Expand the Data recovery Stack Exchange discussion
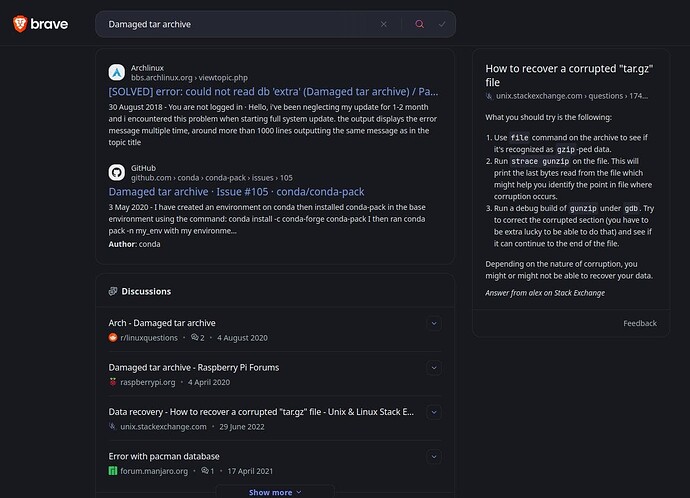This screenshot has width=690, height=498. point(434,412)
